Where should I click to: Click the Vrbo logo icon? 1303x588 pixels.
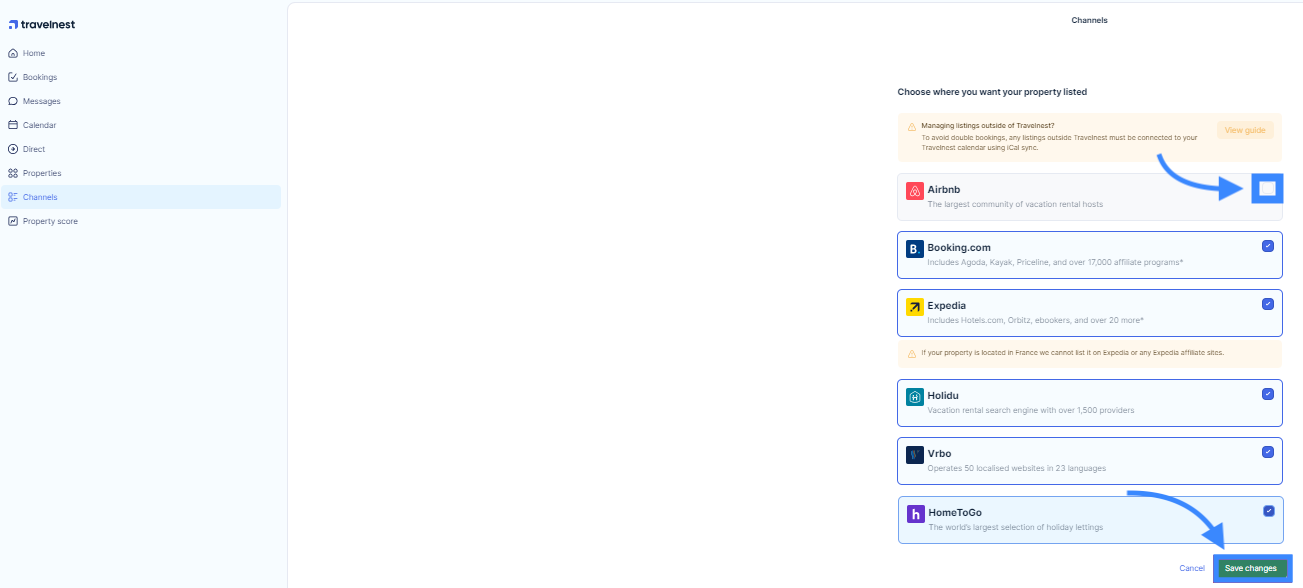click(x=914, y=455)
